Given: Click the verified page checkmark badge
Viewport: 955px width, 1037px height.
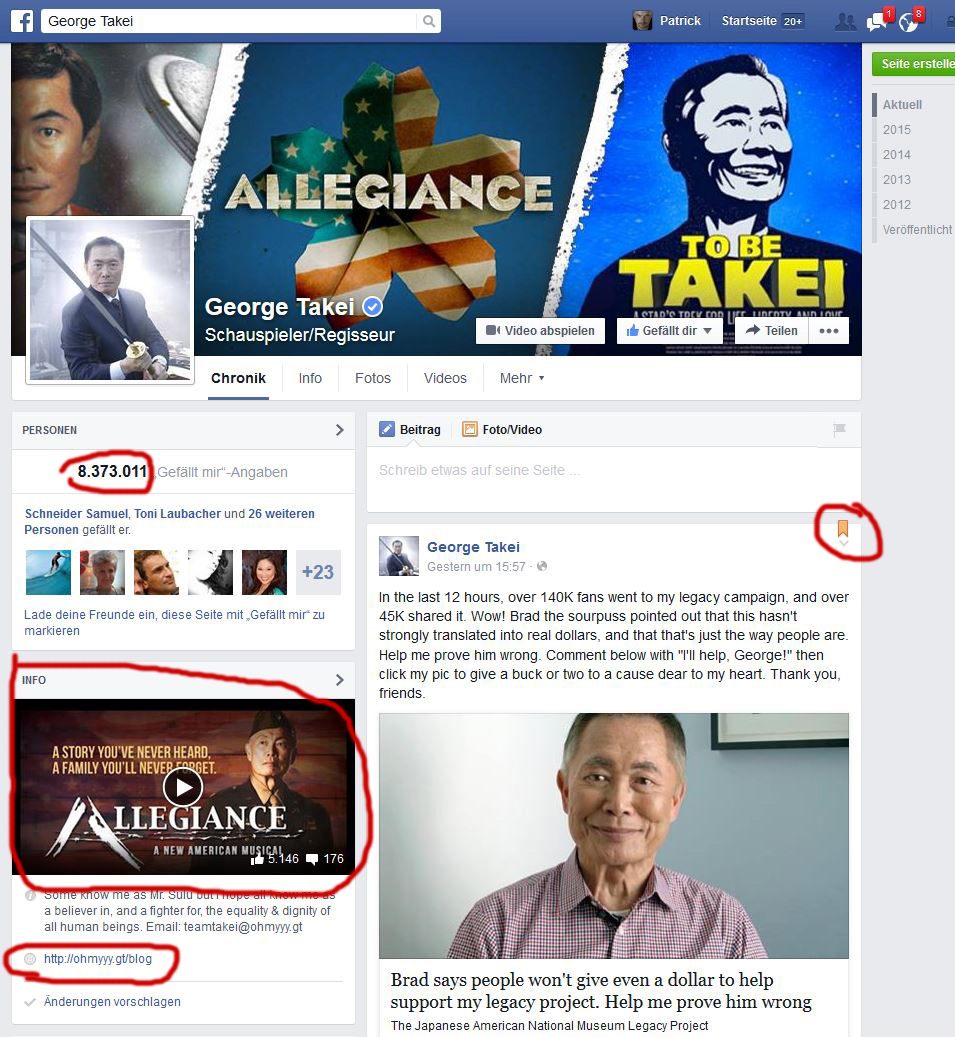Looking at the screenshot, I should (x=373, y=307).
